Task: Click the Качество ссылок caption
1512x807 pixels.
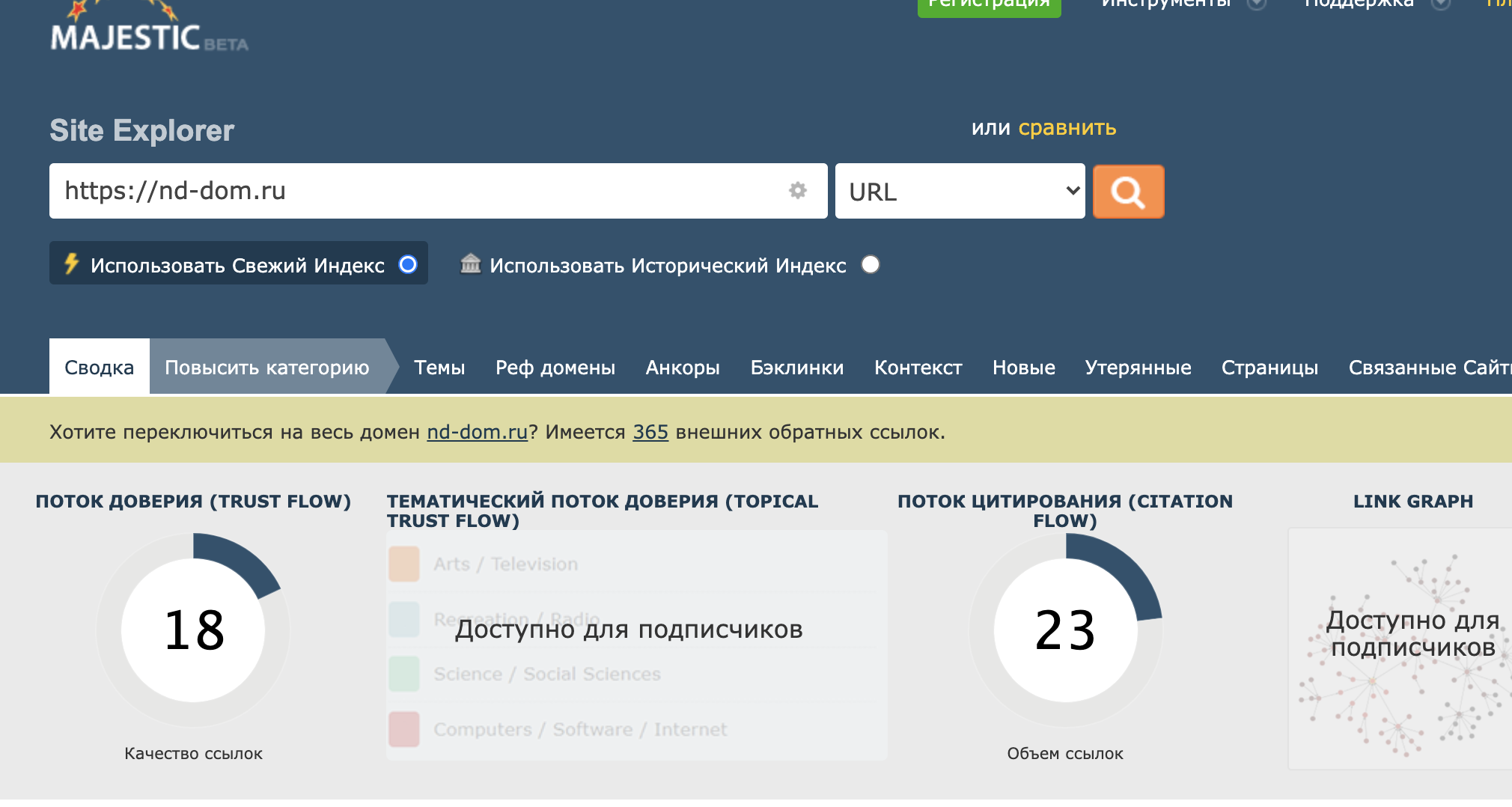Action: coord(193,753)
